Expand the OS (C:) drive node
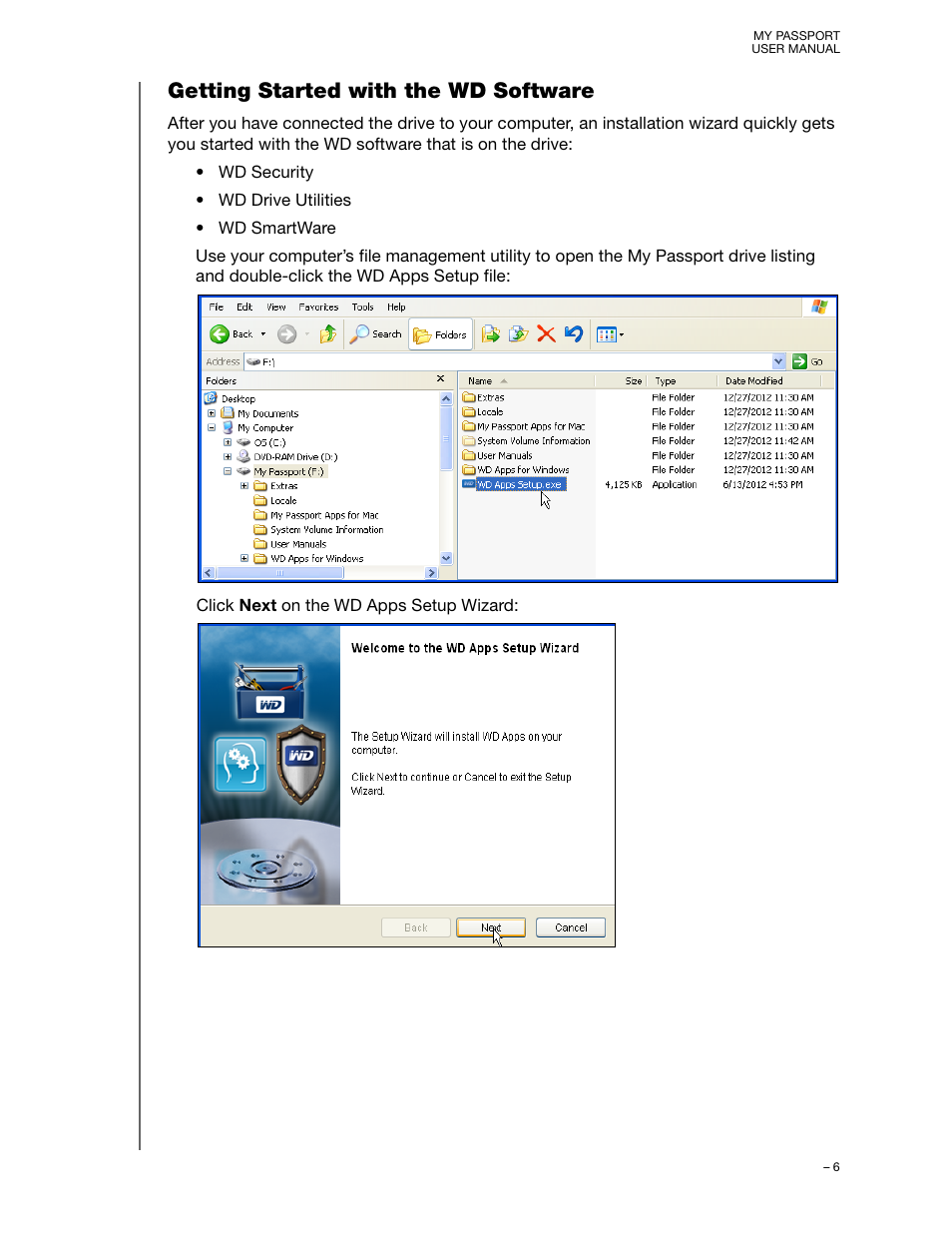Image resolution: width=952 pixels, height=1233 pixels. (x=228, y=442)
